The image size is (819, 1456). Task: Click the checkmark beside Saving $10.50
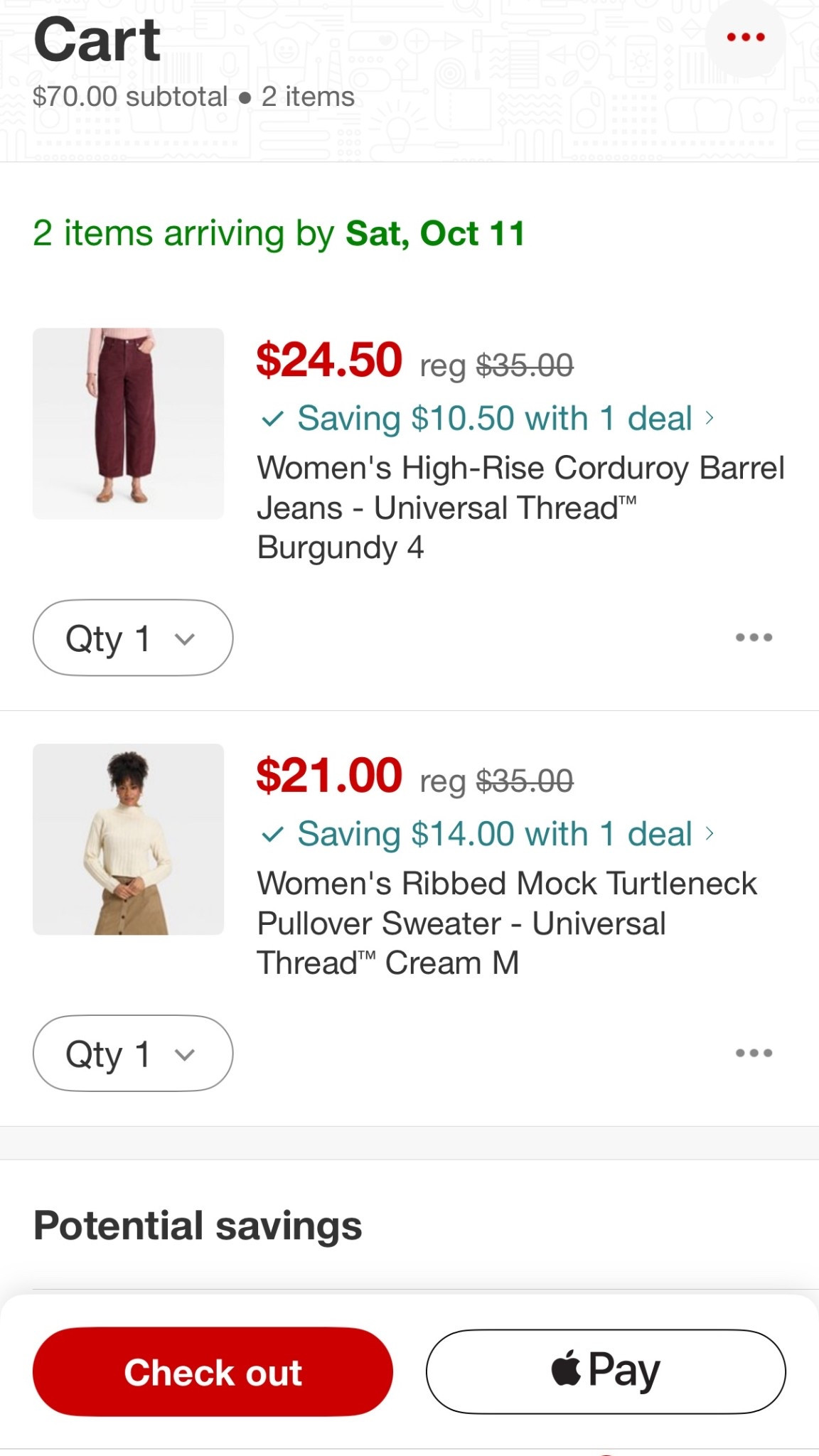tap(272, 418)
